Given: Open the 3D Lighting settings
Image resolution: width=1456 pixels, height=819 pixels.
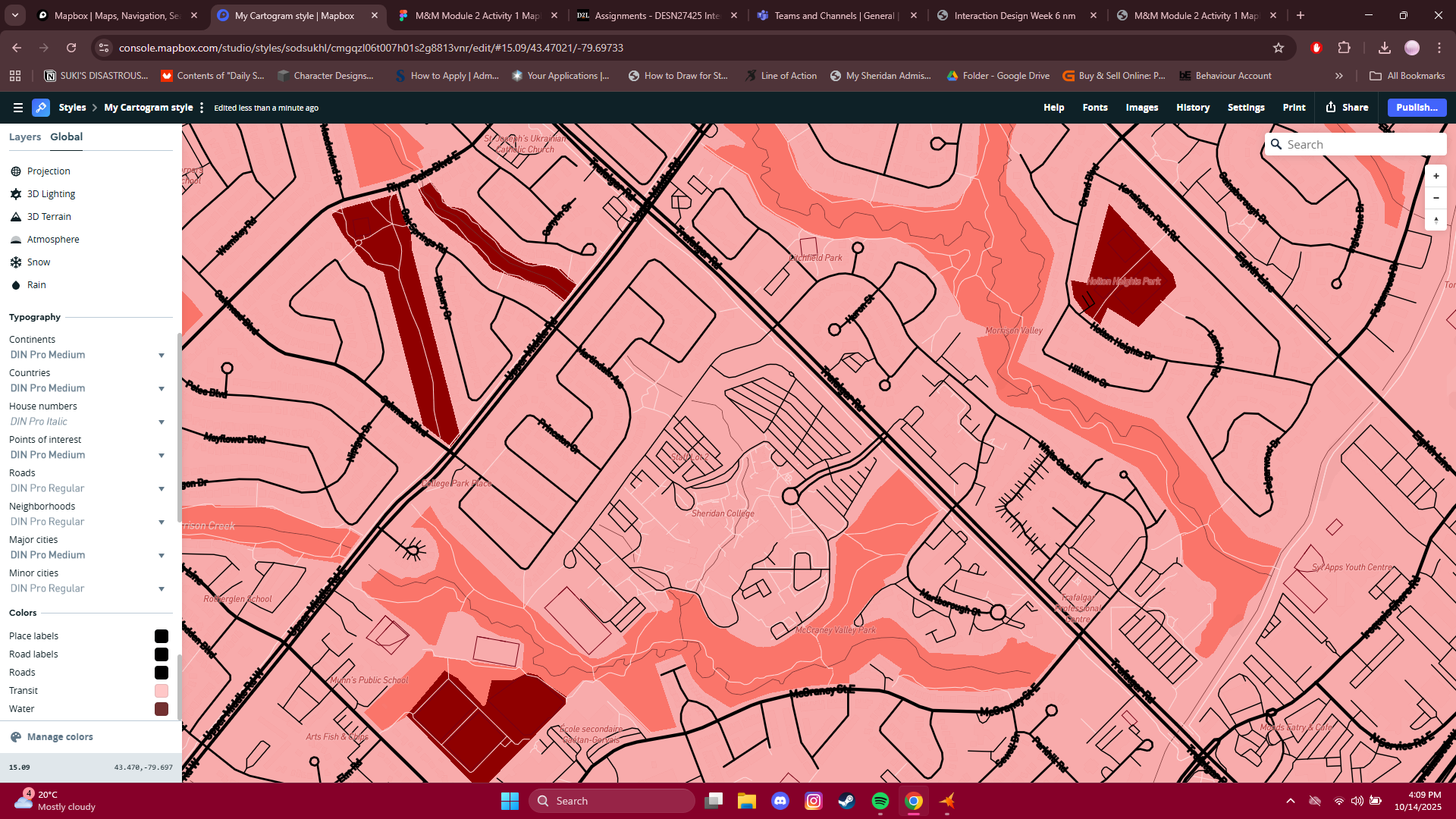Looking at the screenshot, I should click(52, 193).
